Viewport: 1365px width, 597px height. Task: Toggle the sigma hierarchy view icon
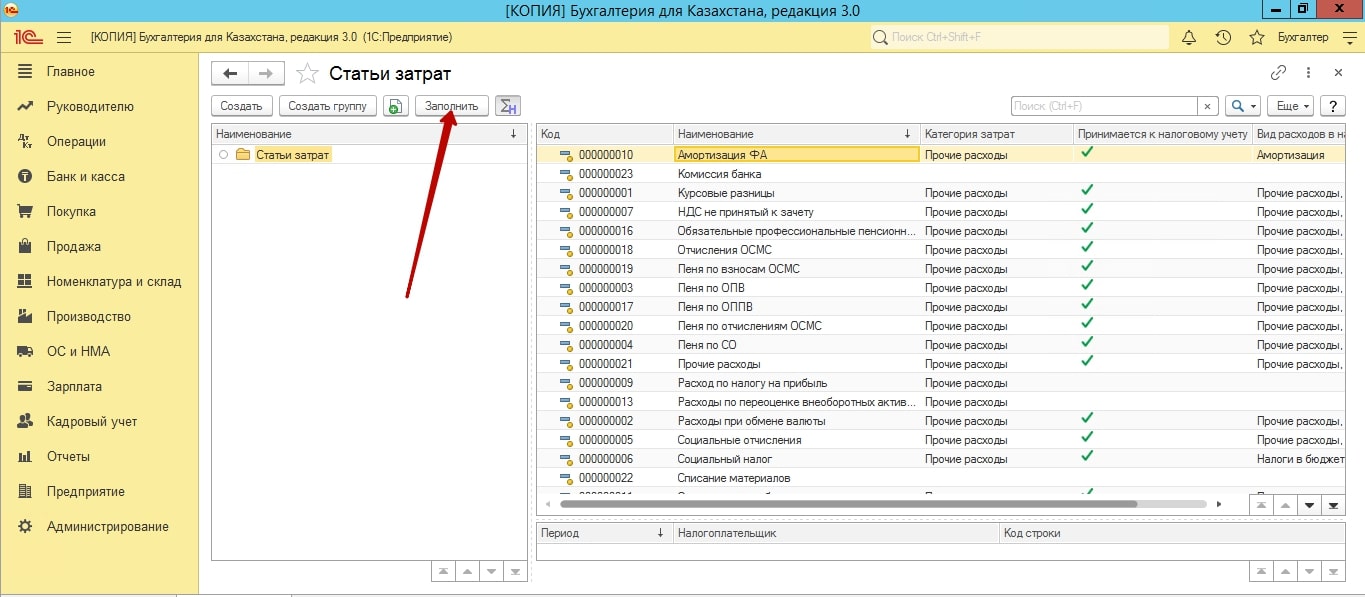[508, 106]
